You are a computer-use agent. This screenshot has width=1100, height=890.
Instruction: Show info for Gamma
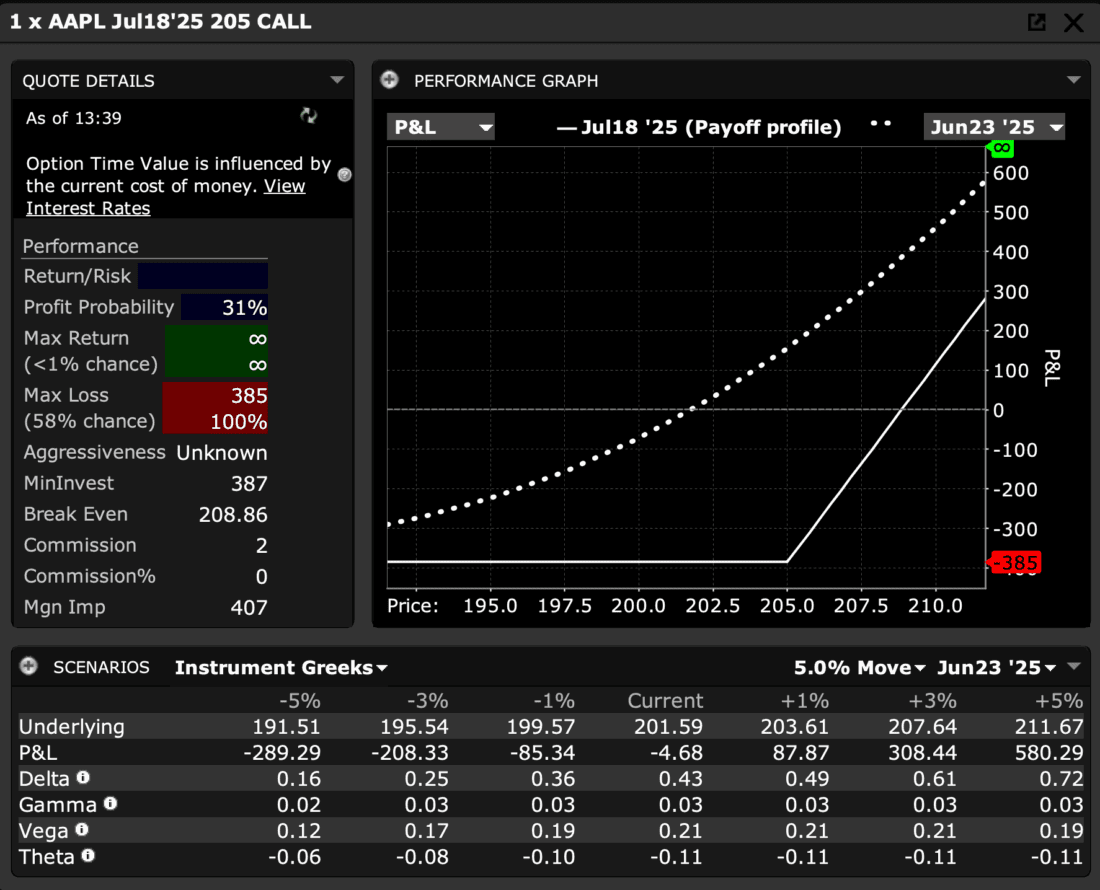coord(110,803)
